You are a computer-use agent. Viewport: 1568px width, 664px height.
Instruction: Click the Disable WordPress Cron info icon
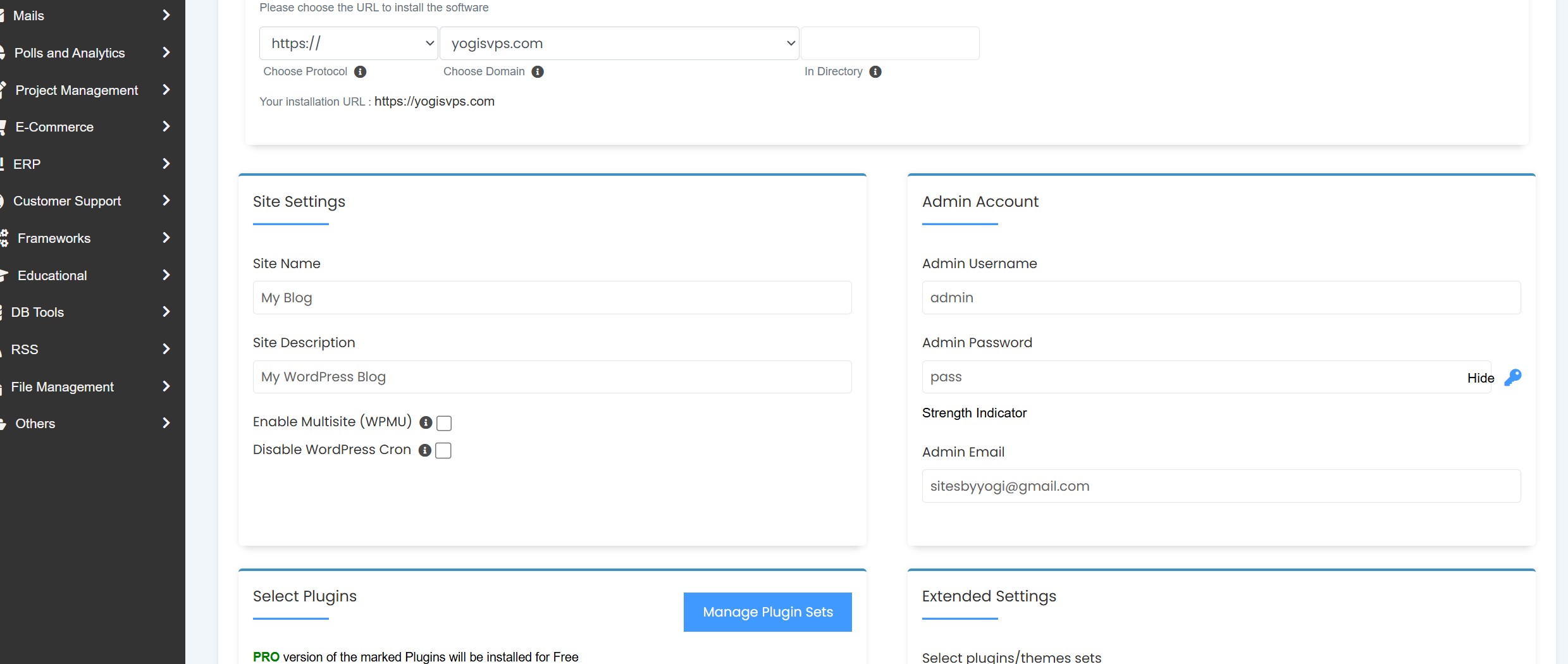click(425, 450)
